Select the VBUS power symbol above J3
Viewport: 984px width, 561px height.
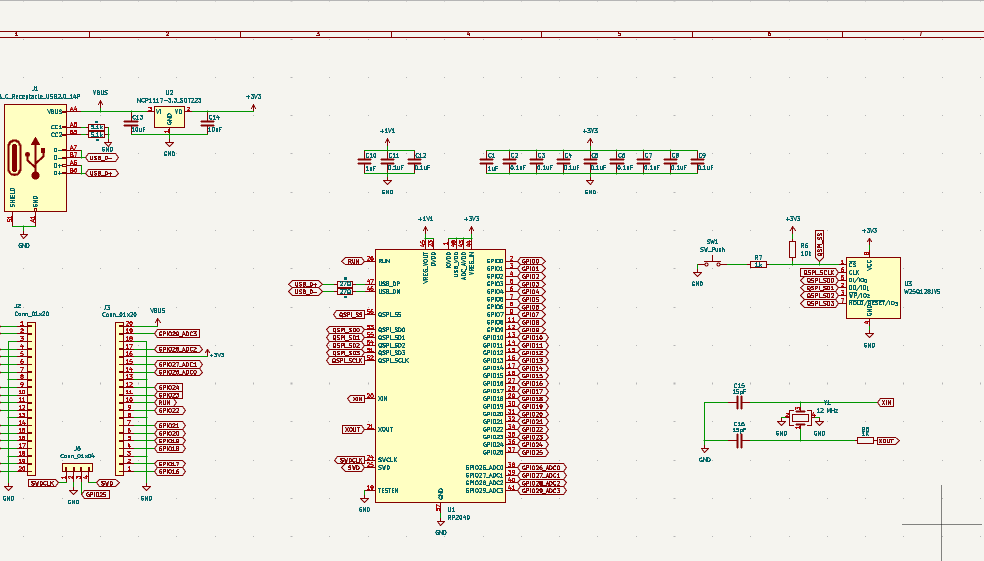(x=157, y=313)
